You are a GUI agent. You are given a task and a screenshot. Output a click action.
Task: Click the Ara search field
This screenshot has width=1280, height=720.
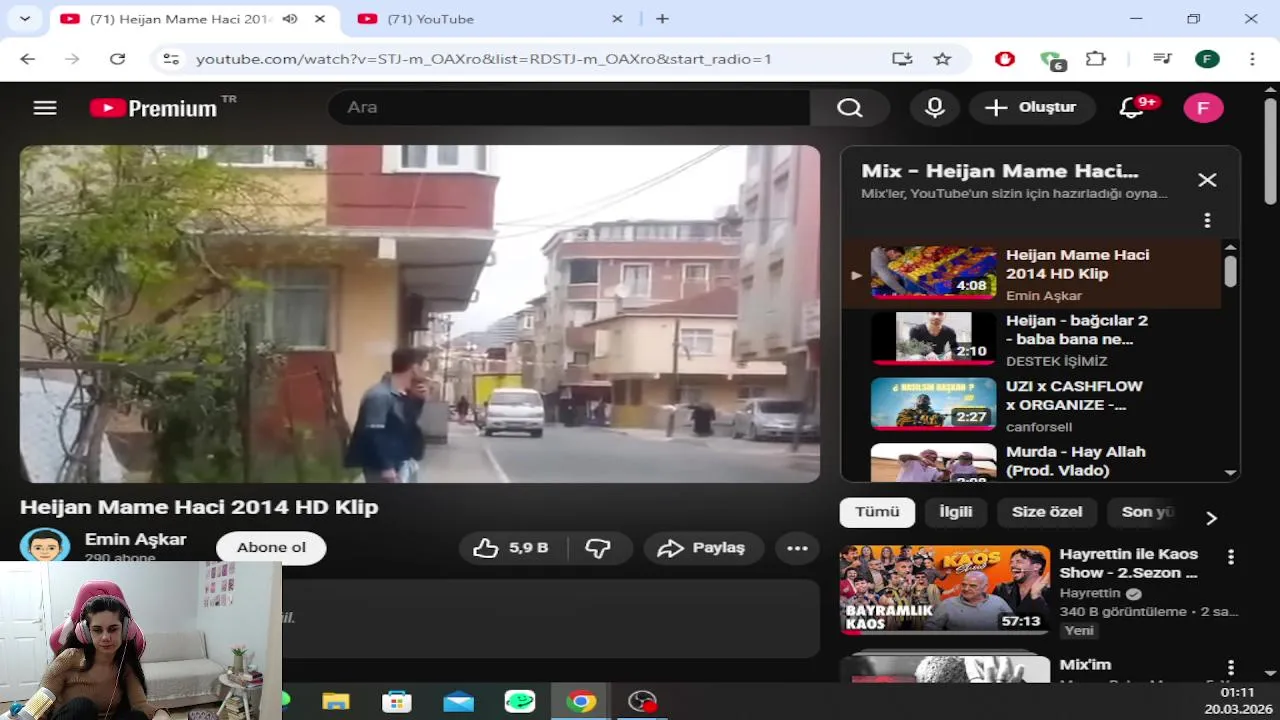click(x=569, y=108)
